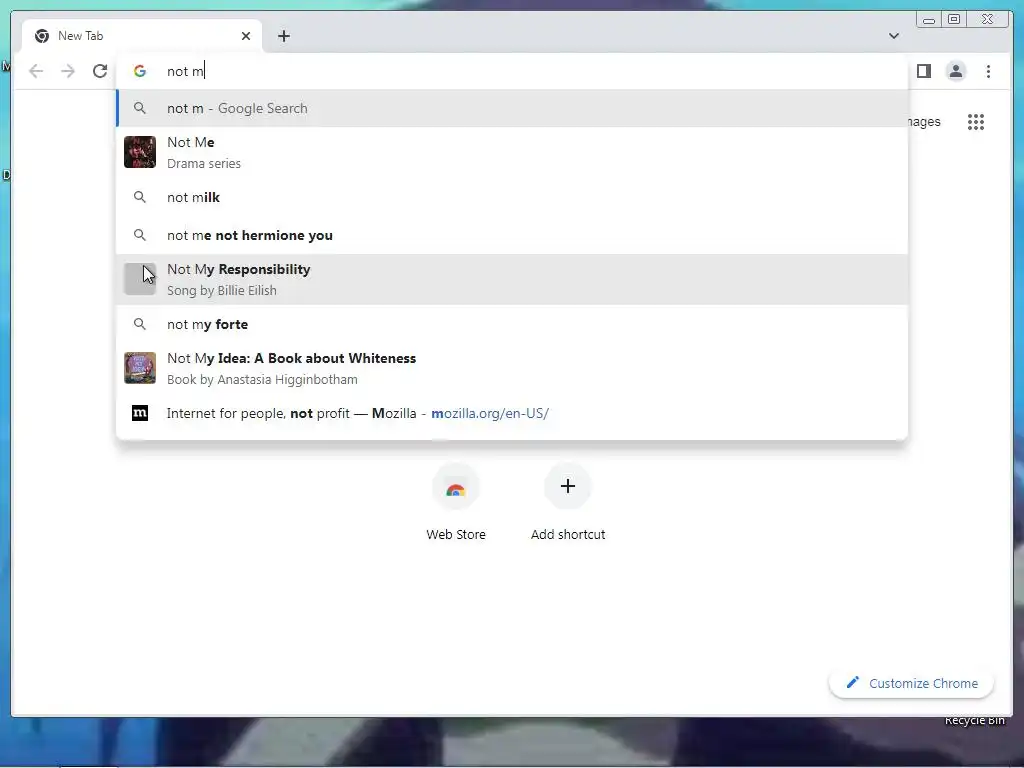
Task: Select 'not me not hermione you' suggestion
Action: coord(512,235)
